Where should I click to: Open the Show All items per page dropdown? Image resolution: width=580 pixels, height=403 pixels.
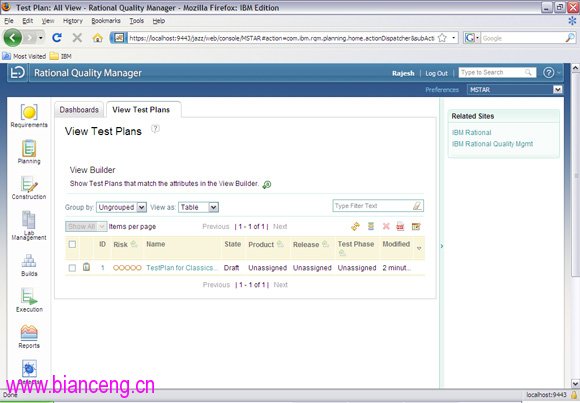click(x=86, y=226)
